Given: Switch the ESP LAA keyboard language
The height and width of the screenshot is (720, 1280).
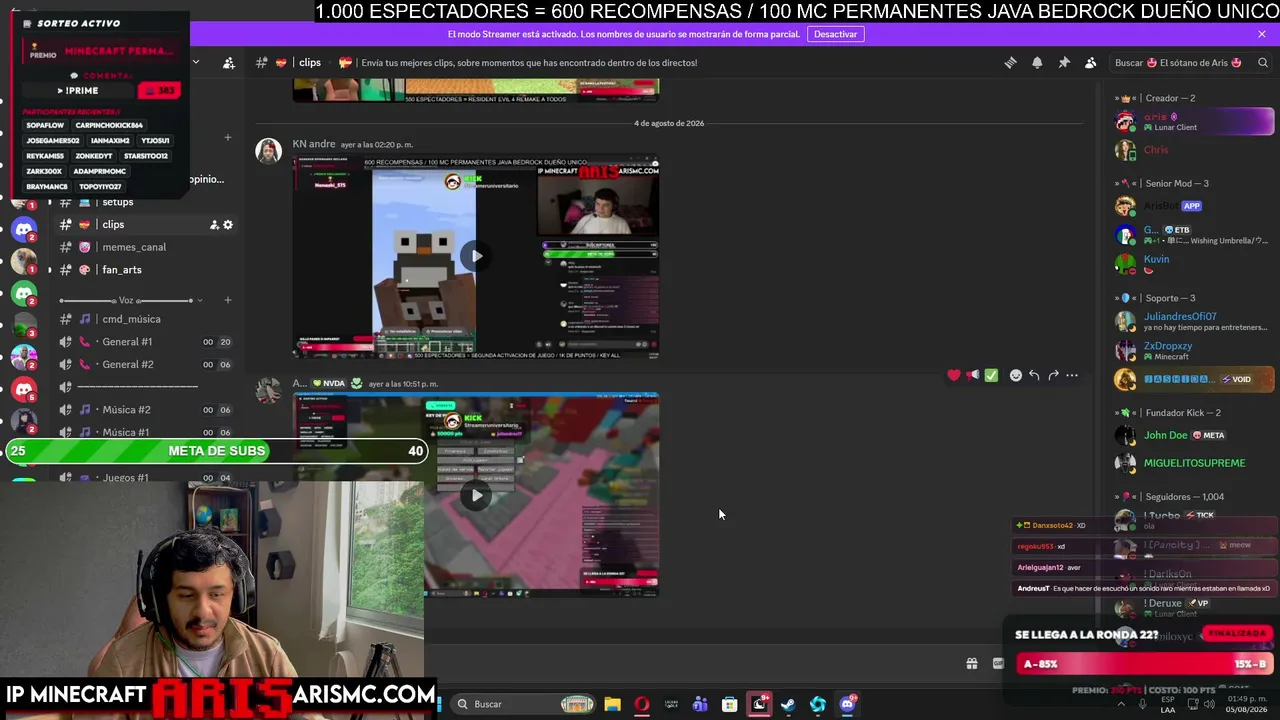Looking at the screenshot, I should click(x=1168, y=705).
